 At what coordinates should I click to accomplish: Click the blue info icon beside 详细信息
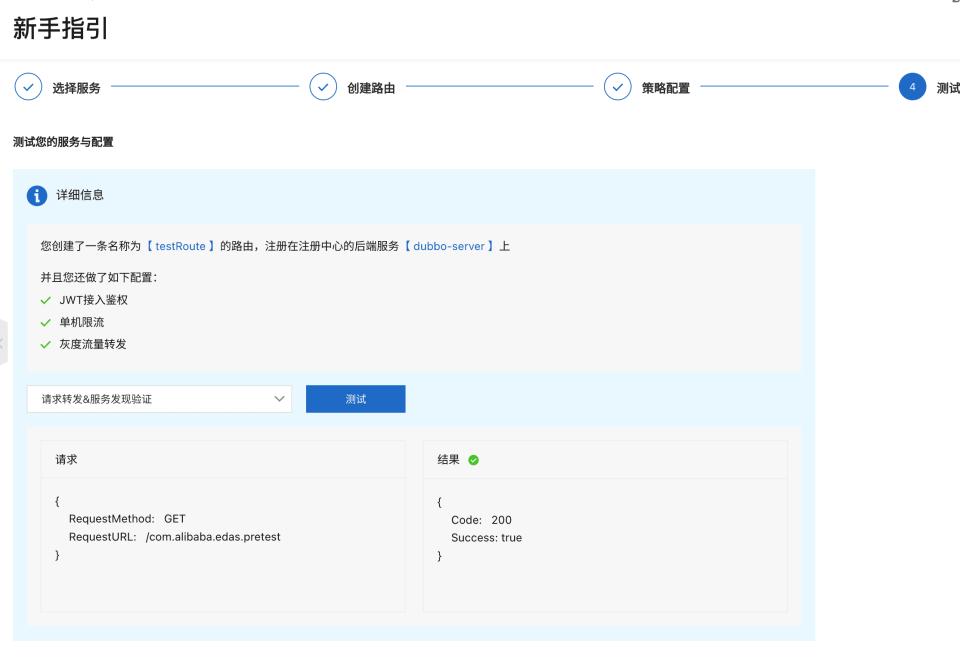(x=37, y=195)
